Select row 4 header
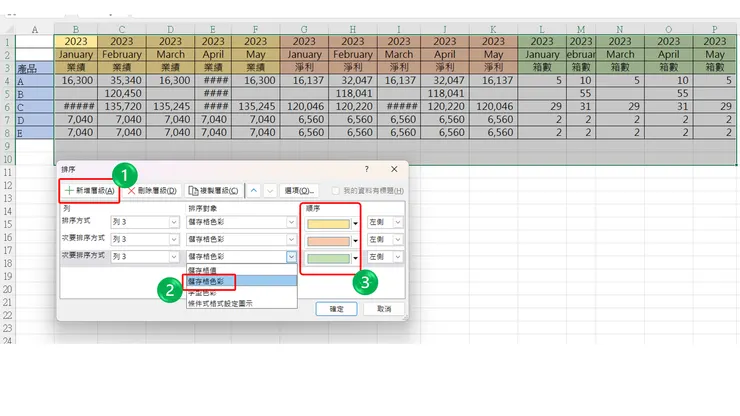The height and width of the screenshot is (416, 740). pyautogui.click(x=8, y=81)
